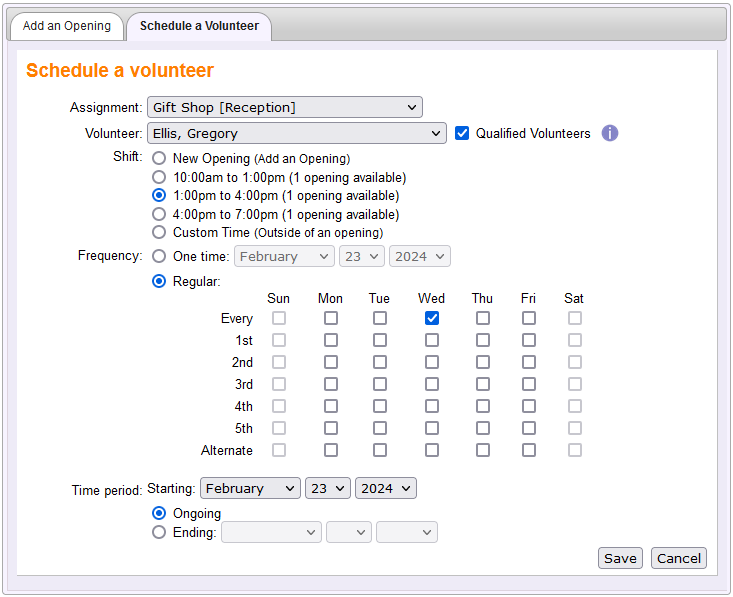The image size is (733, 597).
Task: Check the Alternate Friday checkbox
Action: (529, 450)
